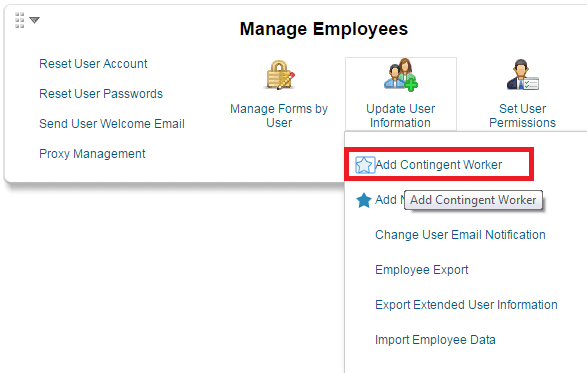Choose Change User Email Notification

coord(460,235)
